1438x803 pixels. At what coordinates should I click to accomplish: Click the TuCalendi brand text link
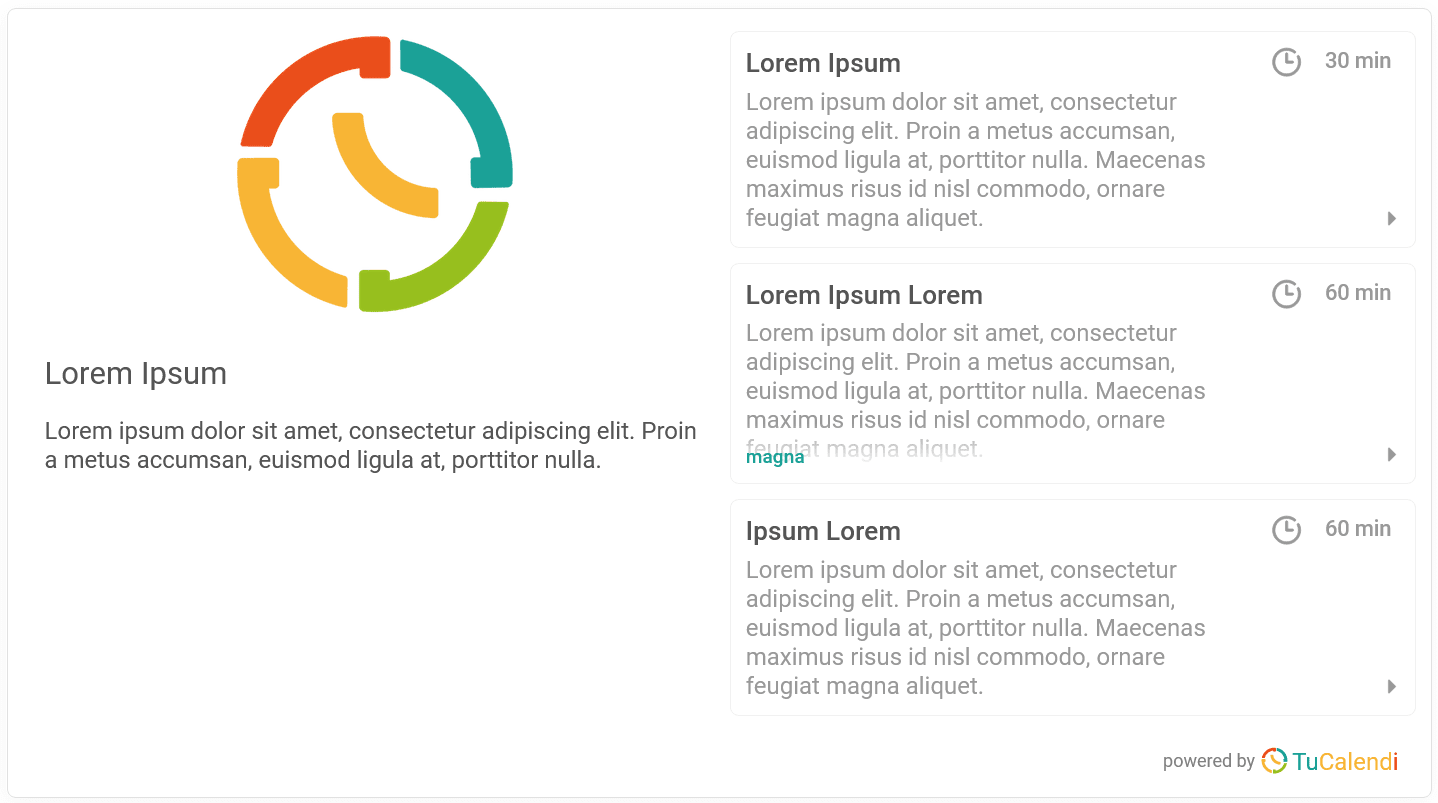tap(1345, 762)
